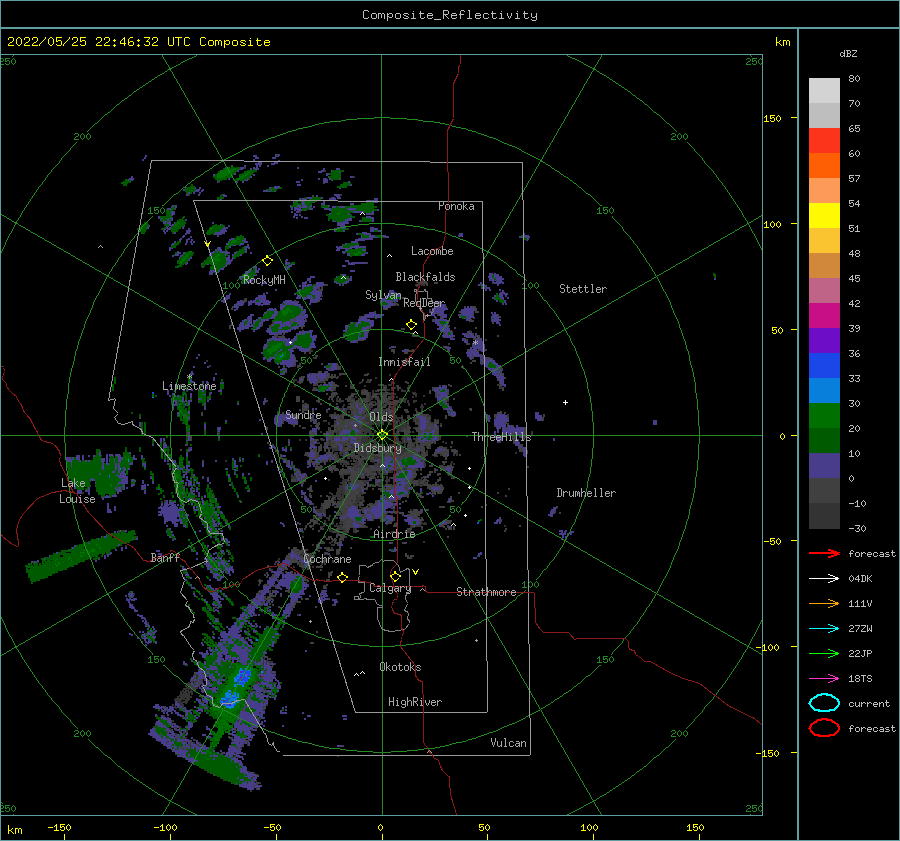Click the yellow diamond marker near Cochrane
The image size is (900, 841).
coord(342,577)
